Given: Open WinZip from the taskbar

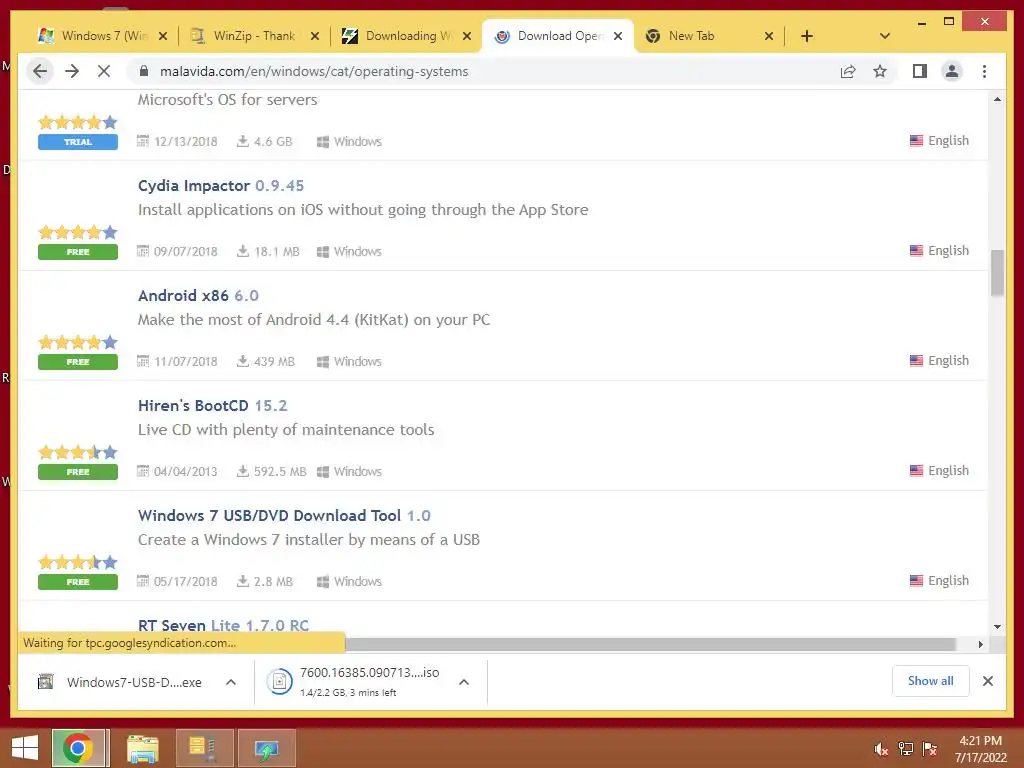Looking at the screenshot, I should [x=204, y=748].
